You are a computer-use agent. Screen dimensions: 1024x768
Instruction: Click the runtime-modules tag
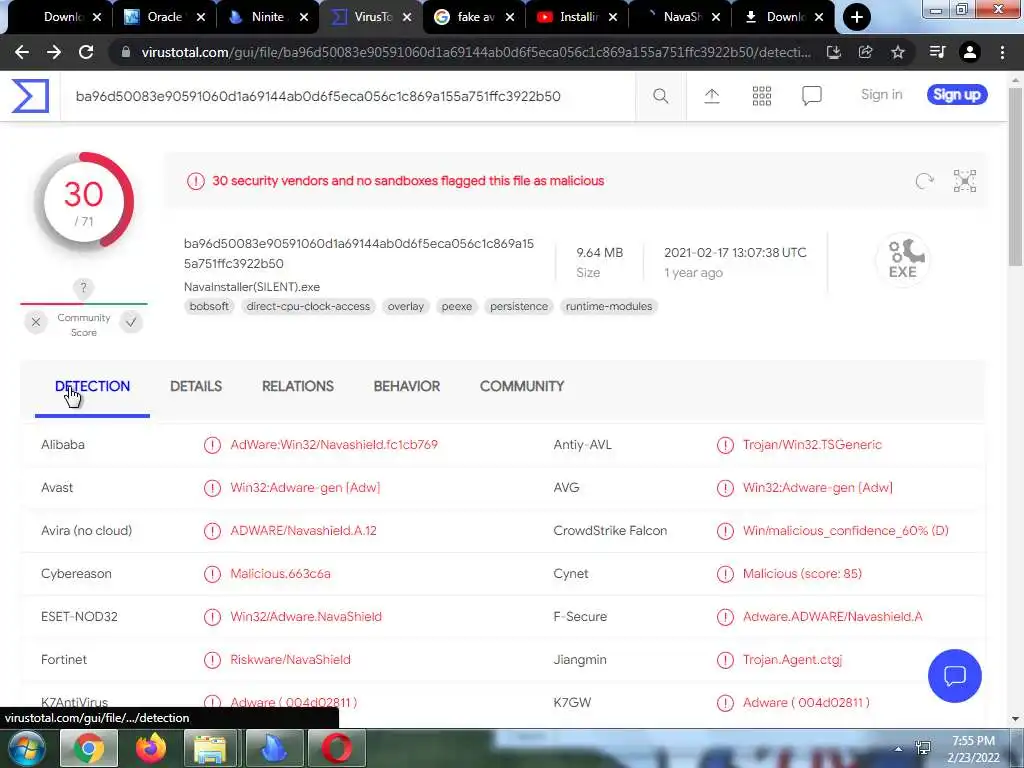point(609,306)
